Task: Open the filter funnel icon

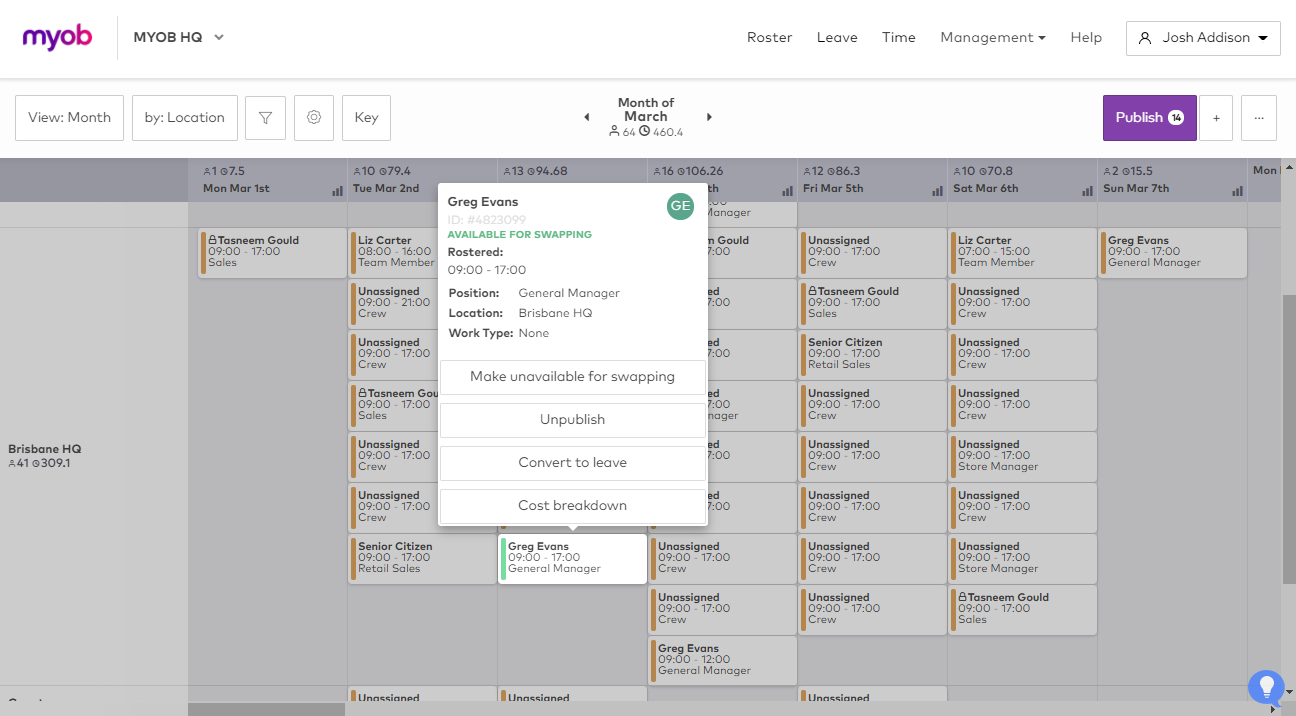Action: coord(265,118)
